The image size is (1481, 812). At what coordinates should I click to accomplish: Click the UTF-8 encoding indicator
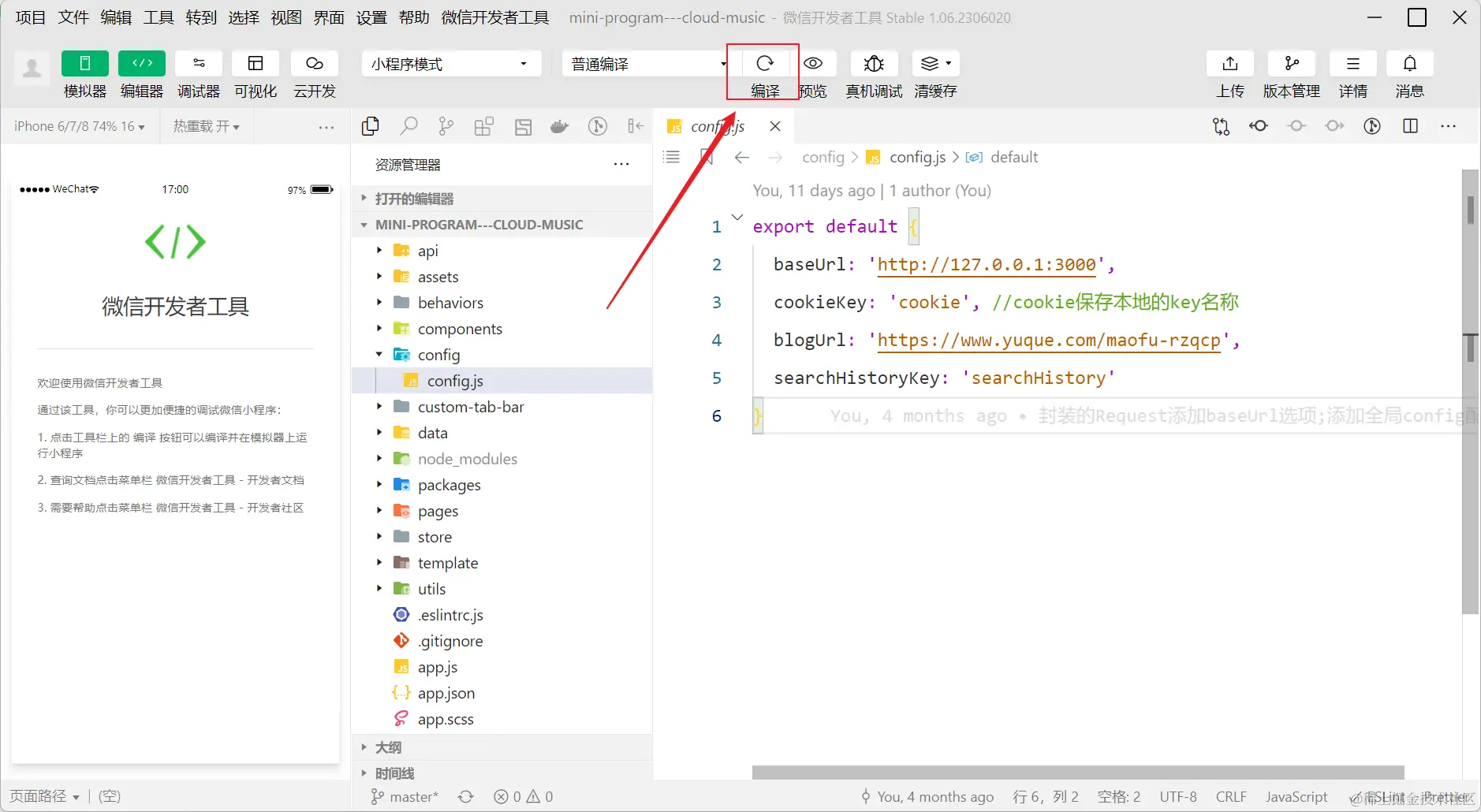tap(1178, 797)
